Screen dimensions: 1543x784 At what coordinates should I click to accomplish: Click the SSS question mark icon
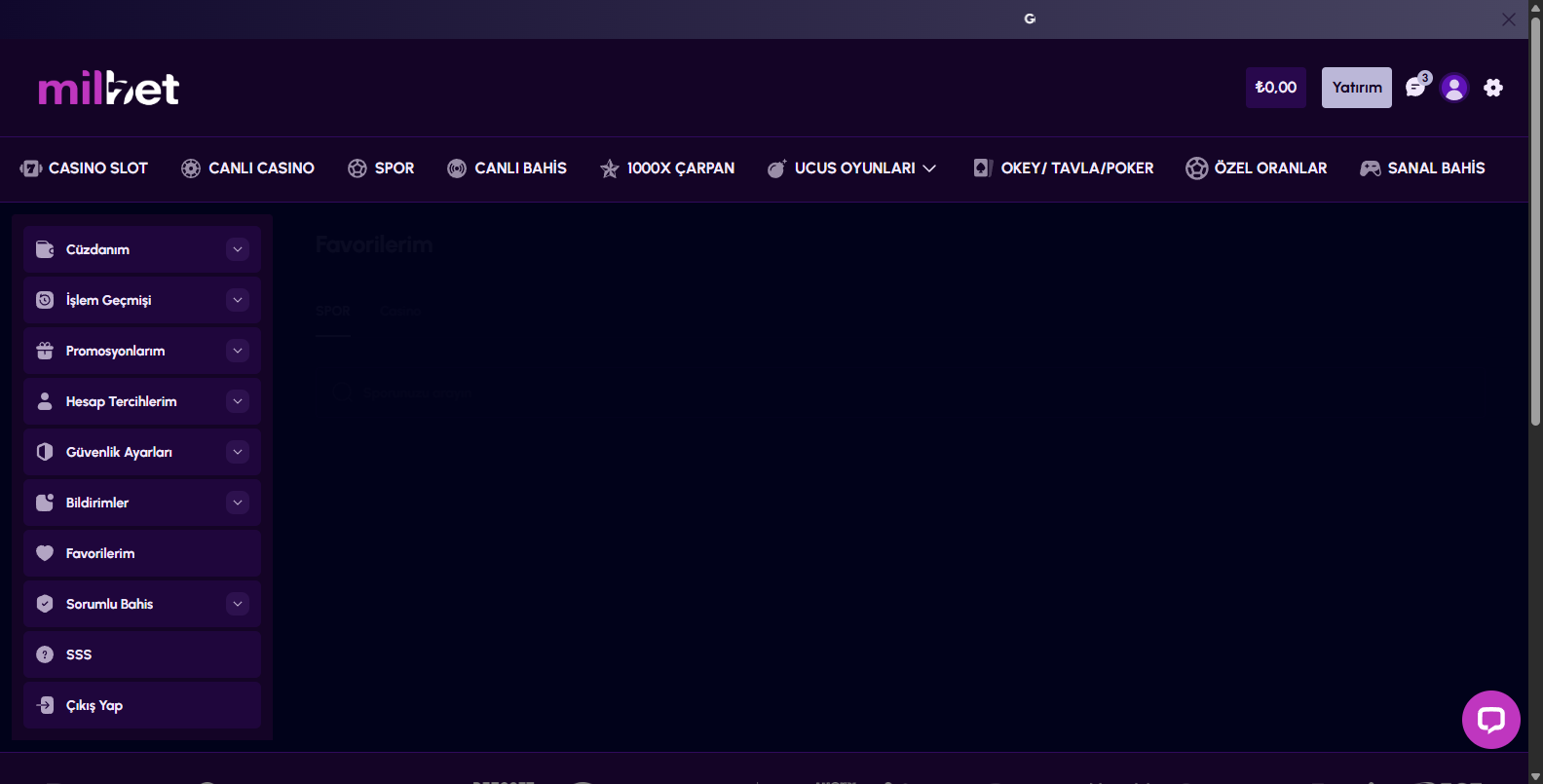coord(45,654)
